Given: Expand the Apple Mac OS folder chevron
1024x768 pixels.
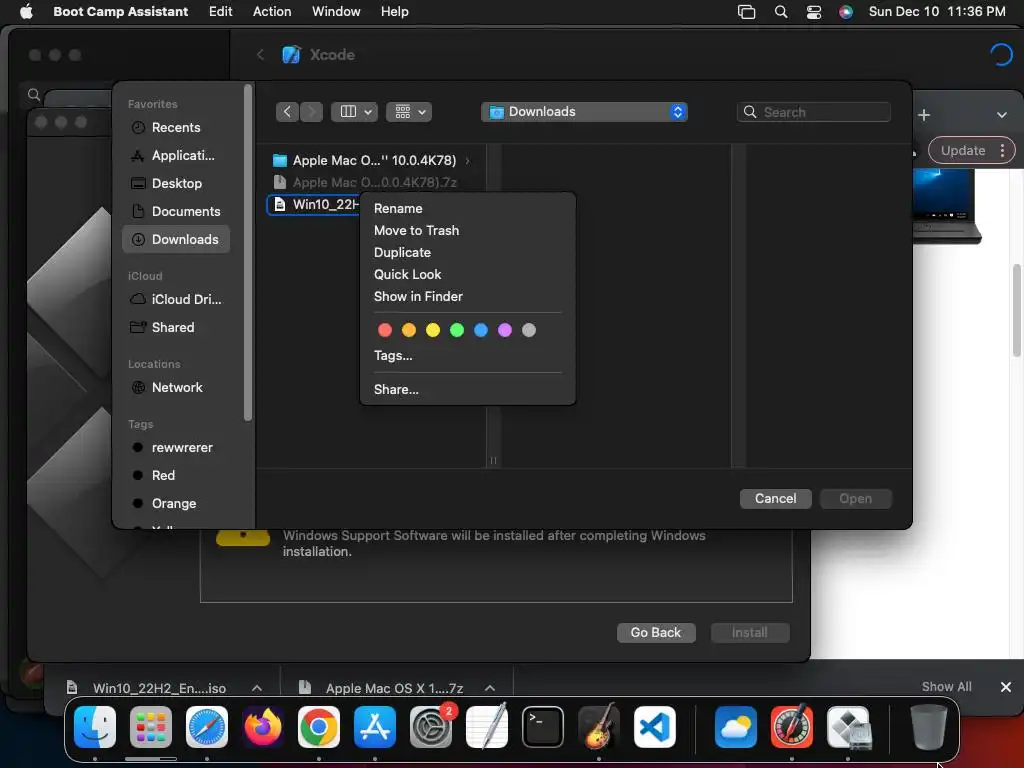Looking at the screenshot, I should click(468, 161).
